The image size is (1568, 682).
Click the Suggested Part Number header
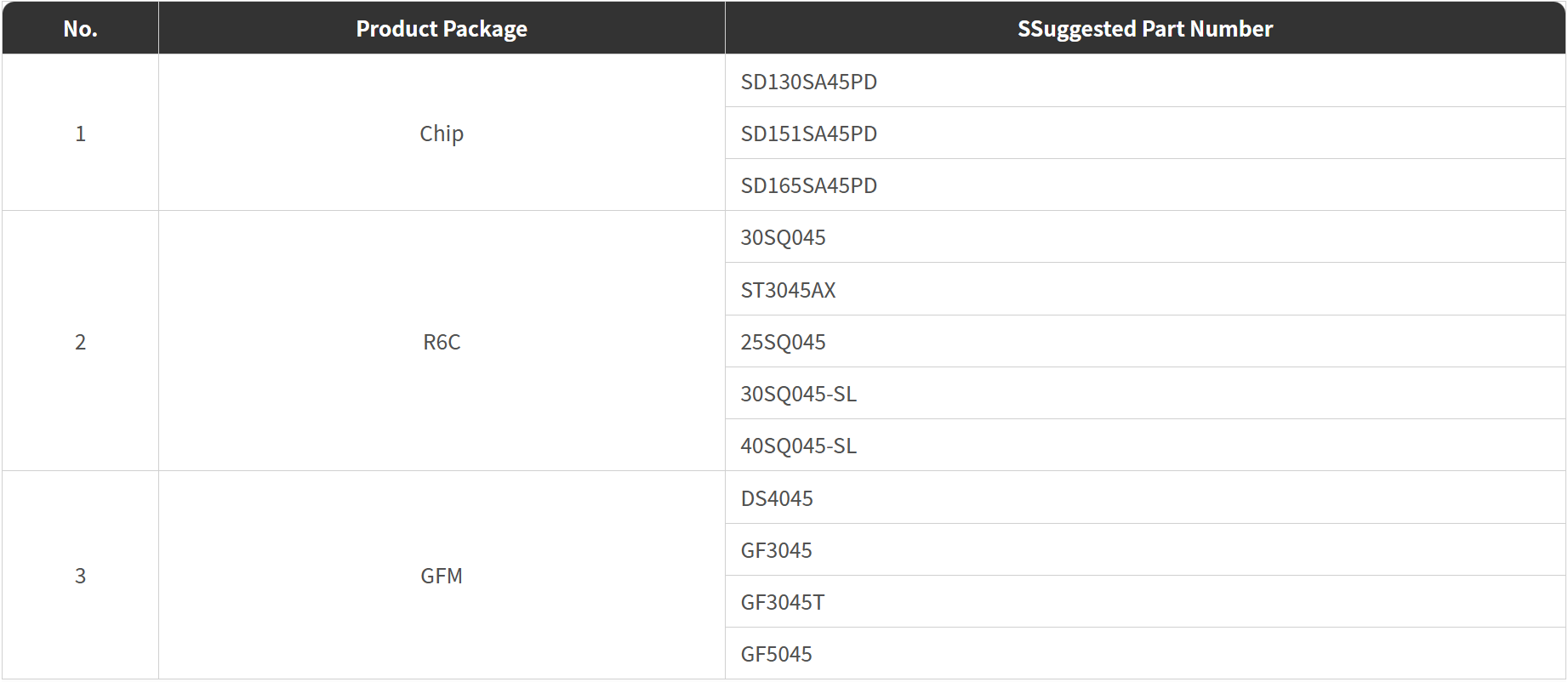click(1144, 29)
